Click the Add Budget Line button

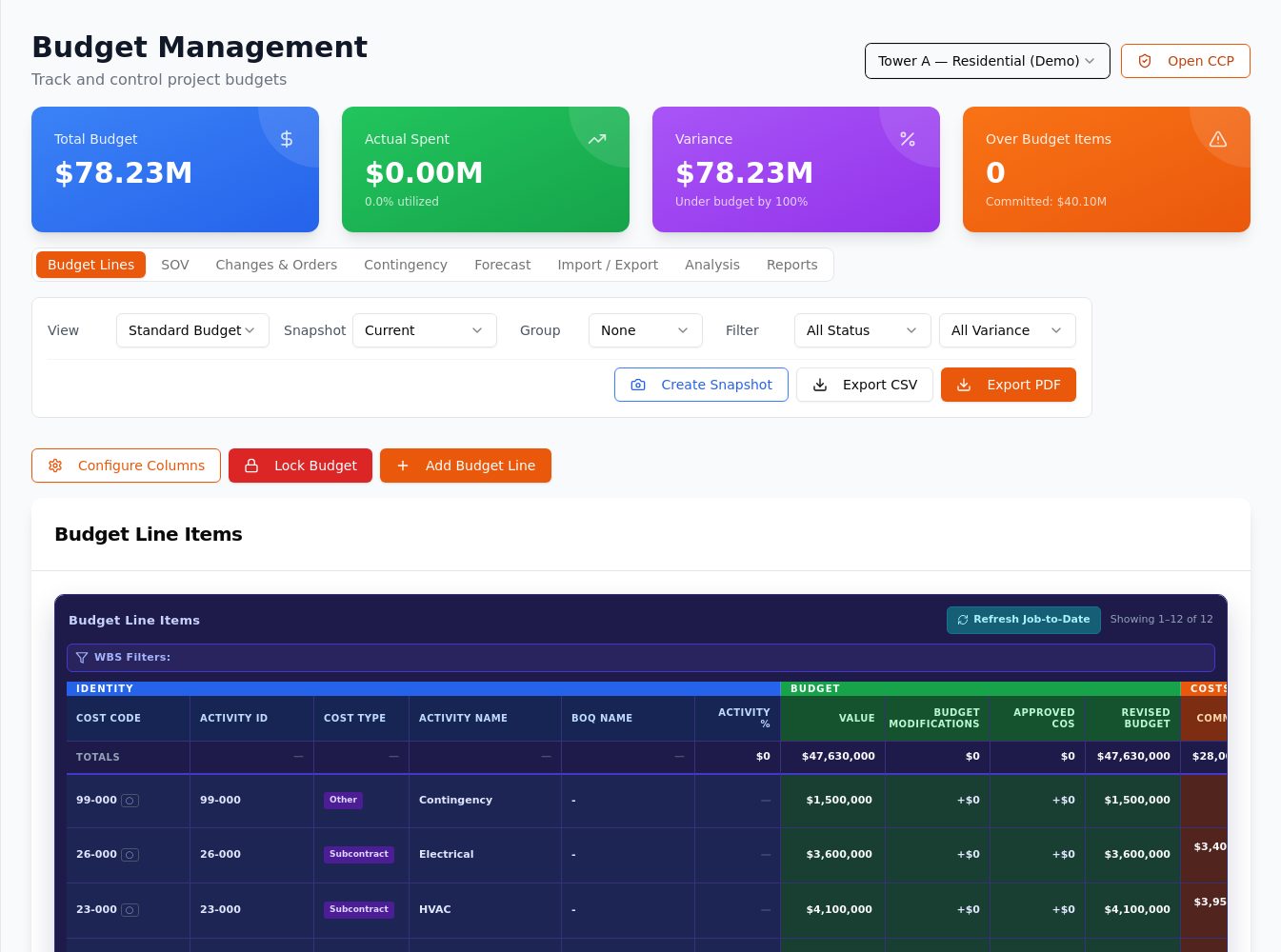[x=466, y=466]
